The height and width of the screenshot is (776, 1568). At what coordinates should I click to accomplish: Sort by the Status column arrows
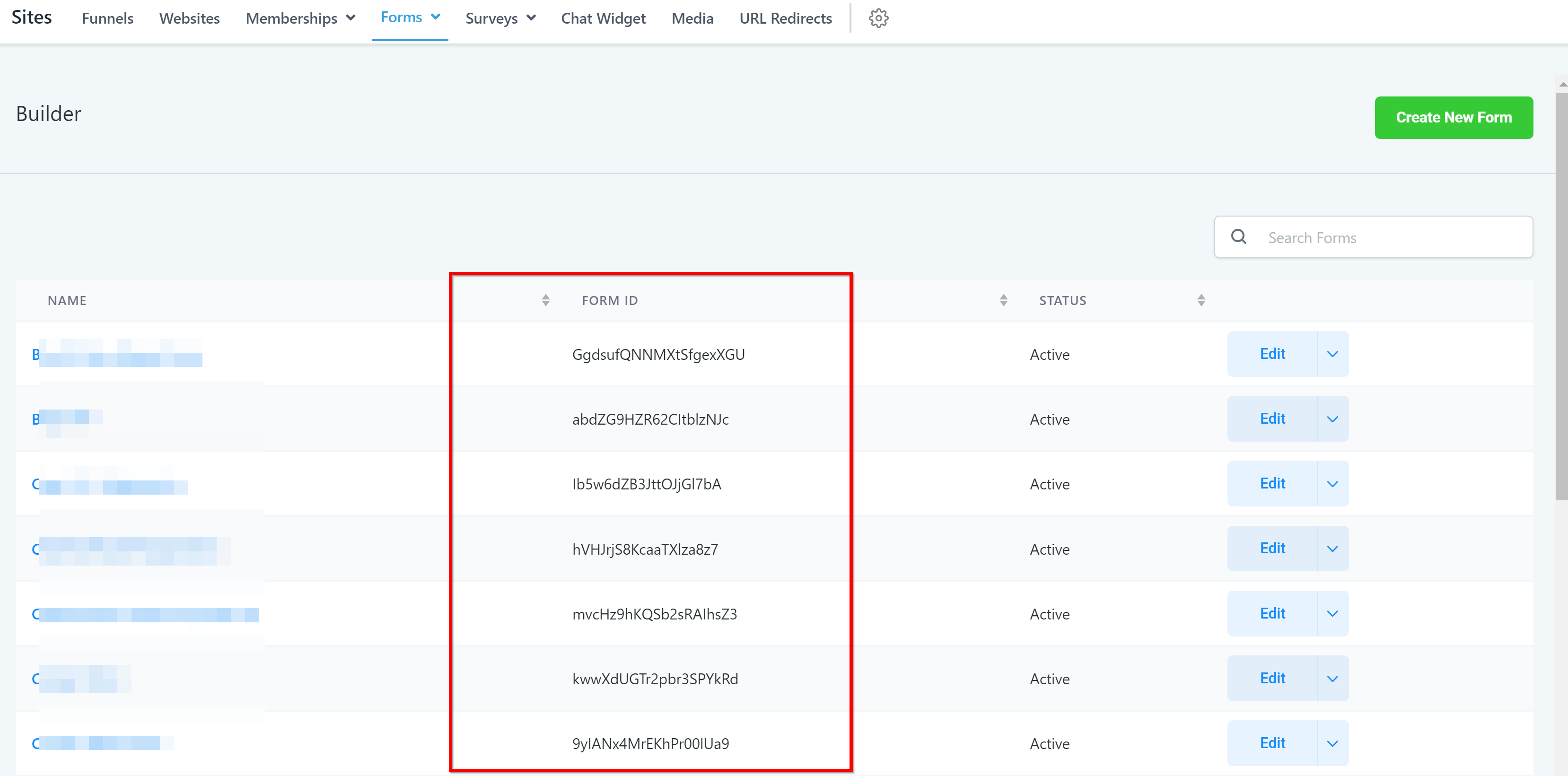[1200, 300]
